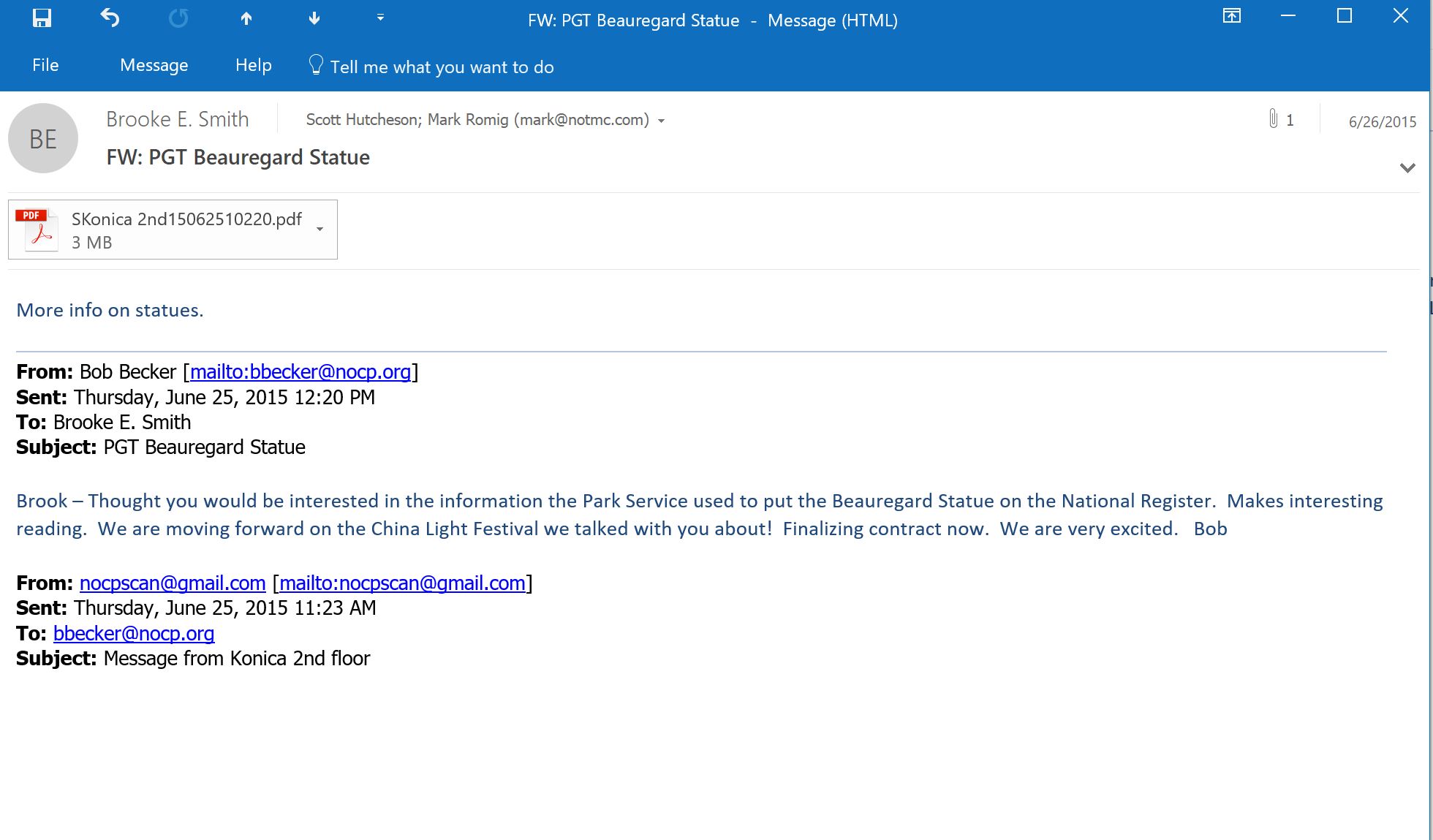Open Customize Quick Access Toolbar dropdown
Image resolution: width=1433 pixels, height=840 pixels.
[380, 17]
